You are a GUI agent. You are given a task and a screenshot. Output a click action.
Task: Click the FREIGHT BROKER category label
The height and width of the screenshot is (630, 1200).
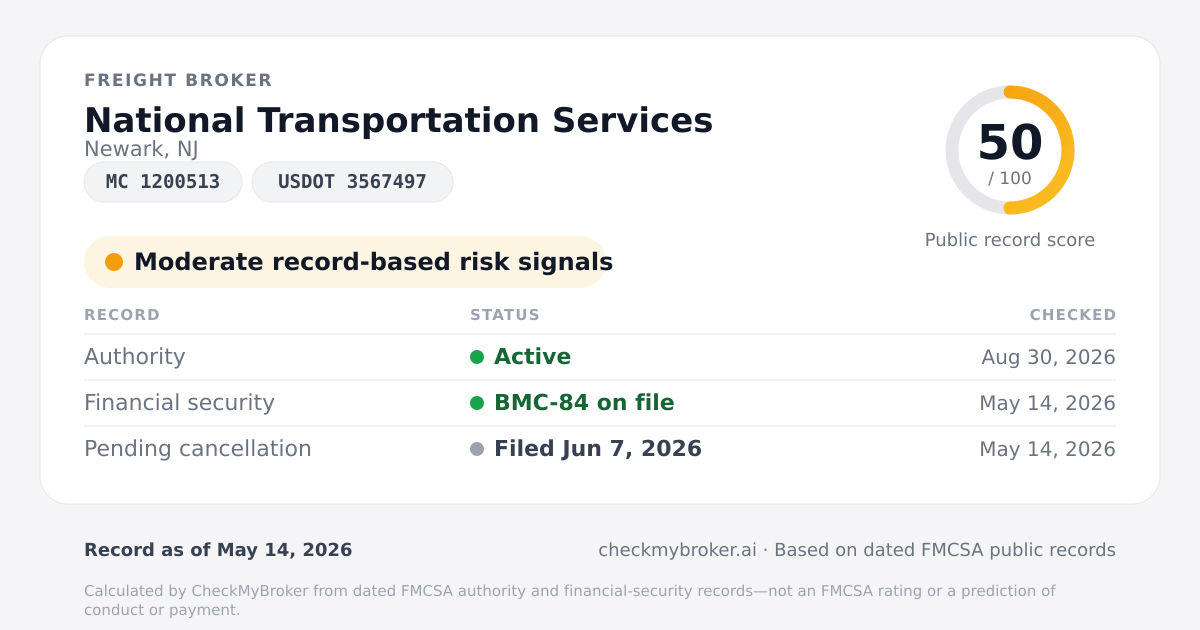click(x=178, y=80)
